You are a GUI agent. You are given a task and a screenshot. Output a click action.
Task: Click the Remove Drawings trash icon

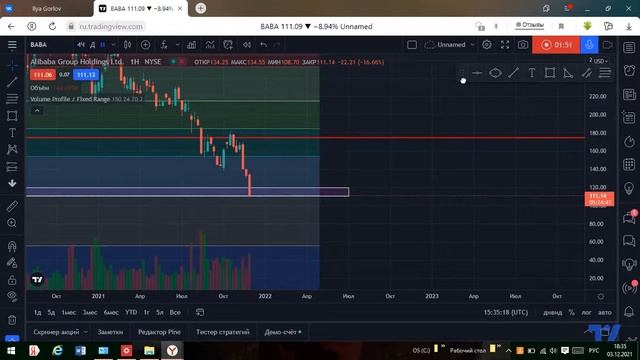[x=12, y=320]
